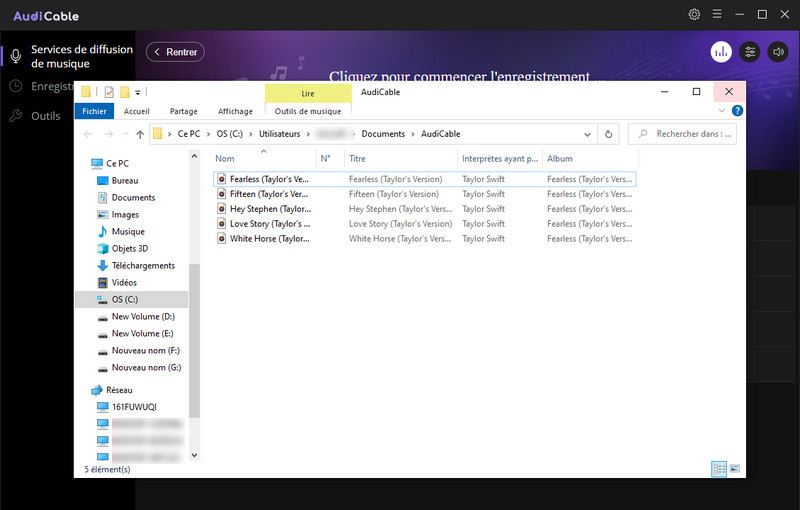
Task: Switch to details view layout icon
Action: click(x=719, y=468)
